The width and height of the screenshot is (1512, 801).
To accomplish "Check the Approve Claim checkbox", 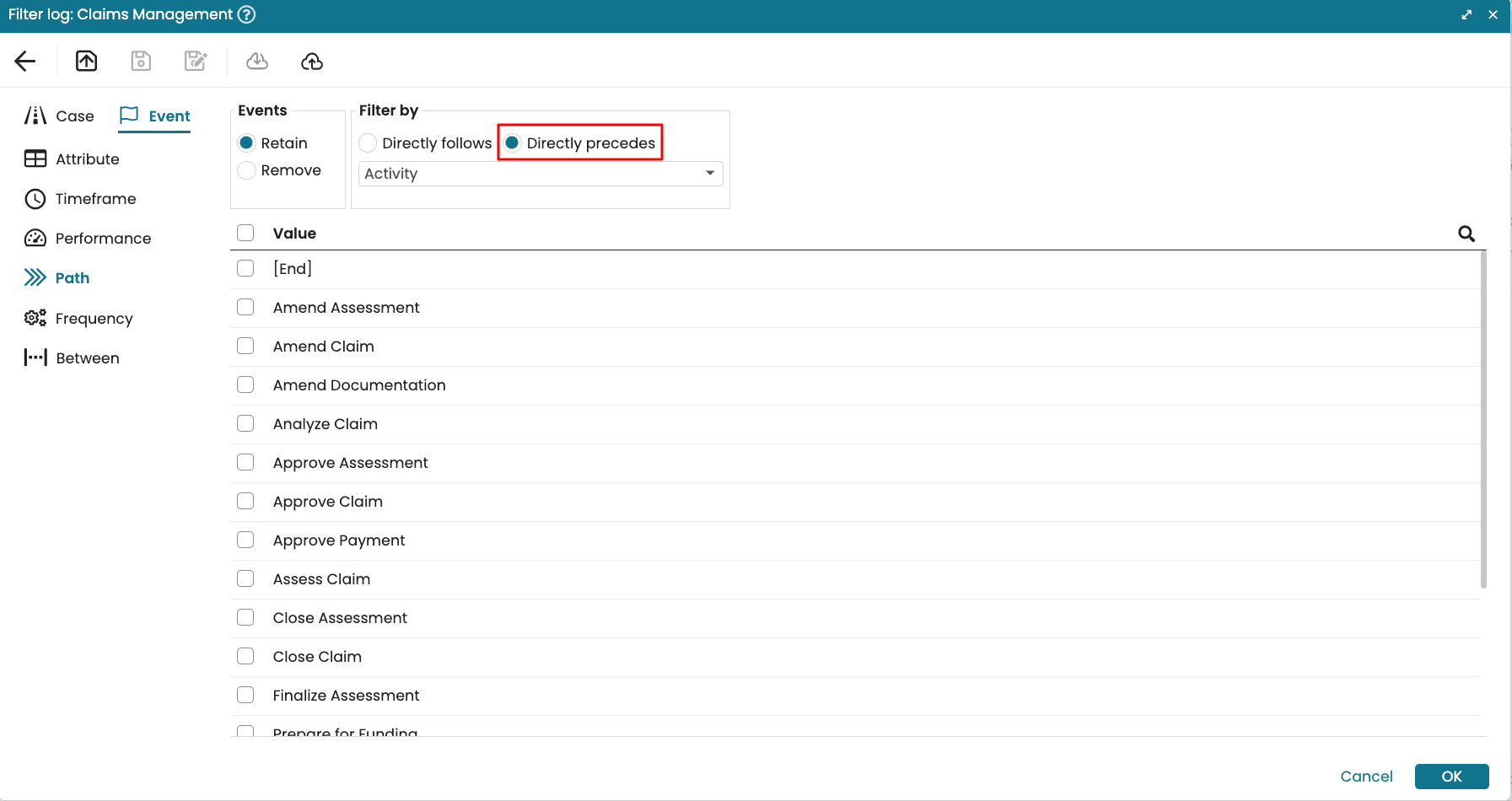I will [x=245, y=502].
